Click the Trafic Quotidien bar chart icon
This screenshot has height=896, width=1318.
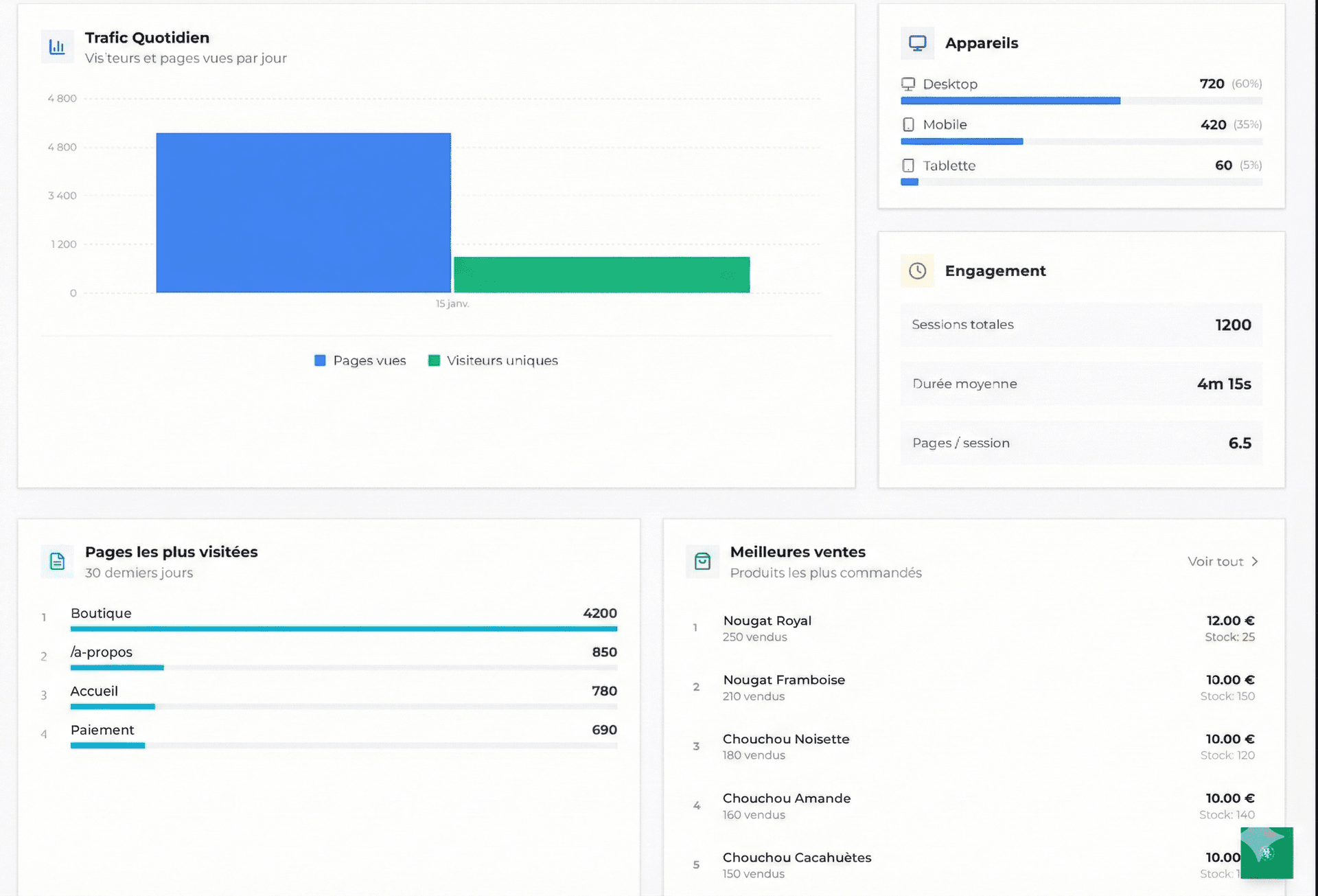point(57,47)
